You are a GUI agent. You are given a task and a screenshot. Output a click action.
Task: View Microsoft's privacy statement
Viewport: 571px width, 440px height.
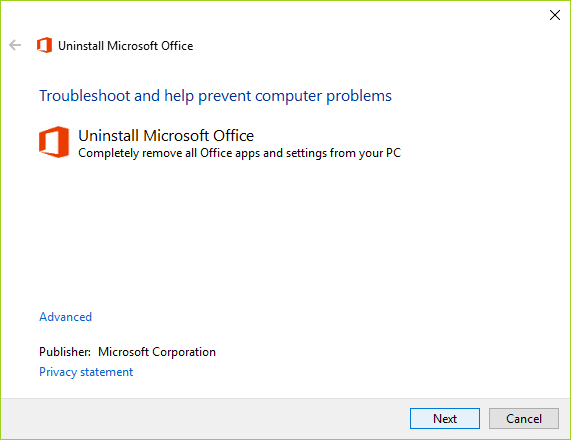tap(86, 372)
